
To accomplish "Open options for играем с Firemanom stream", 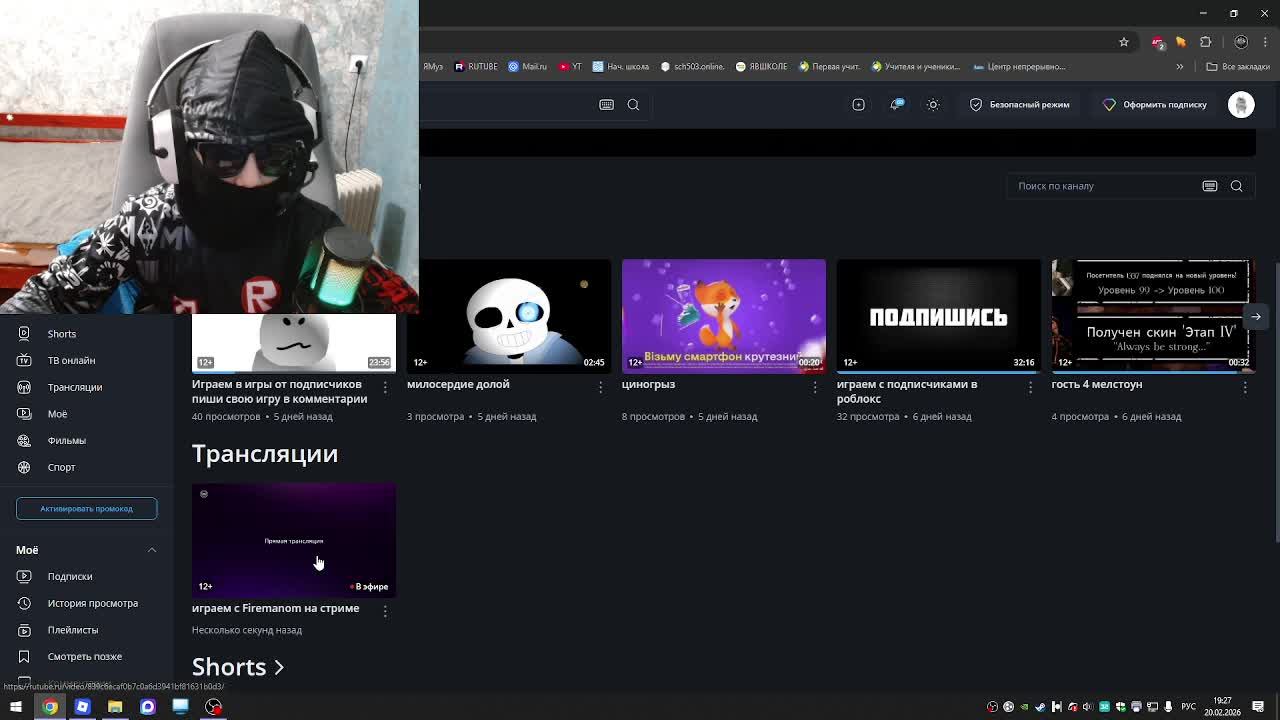I will (x=385, y=611).
